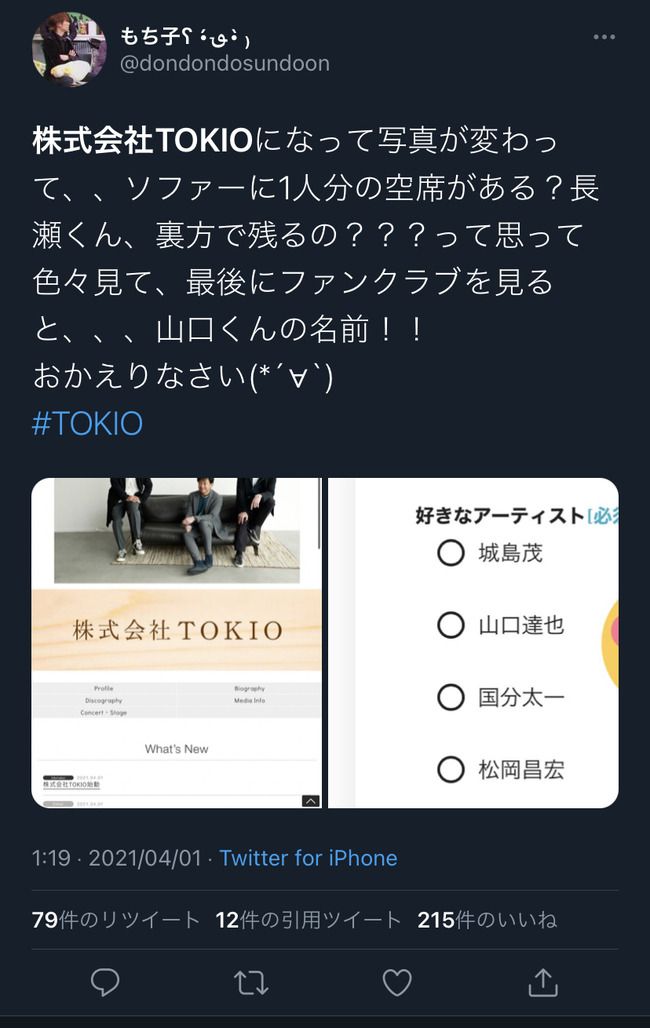
Task: Tap scroll-to-top arrow in left image
Action: (x=310, y=801)
